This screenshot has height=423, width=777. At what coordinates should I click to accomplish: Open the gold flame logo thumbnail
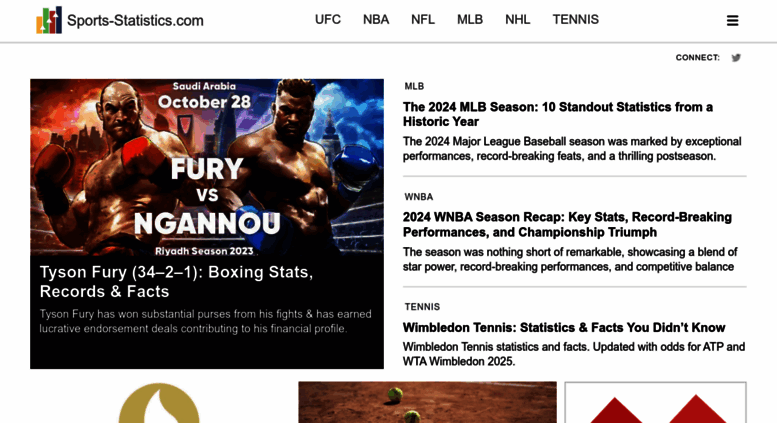(159, 403)
